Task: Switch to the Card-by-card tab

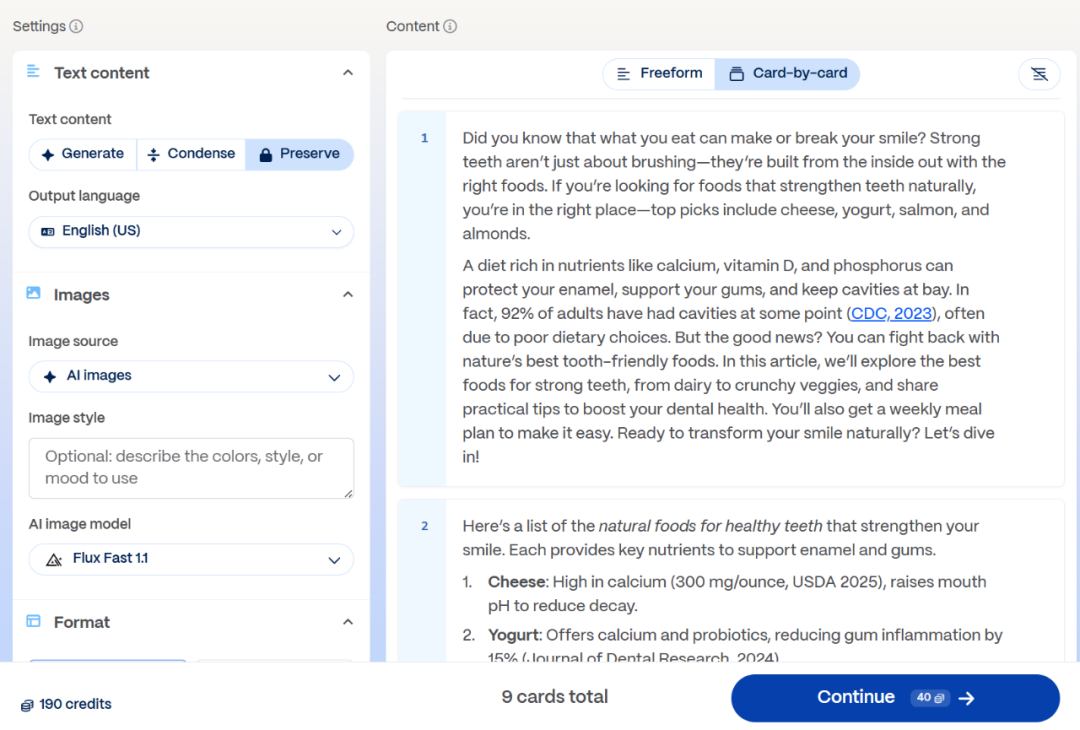Action: (787, 74)
